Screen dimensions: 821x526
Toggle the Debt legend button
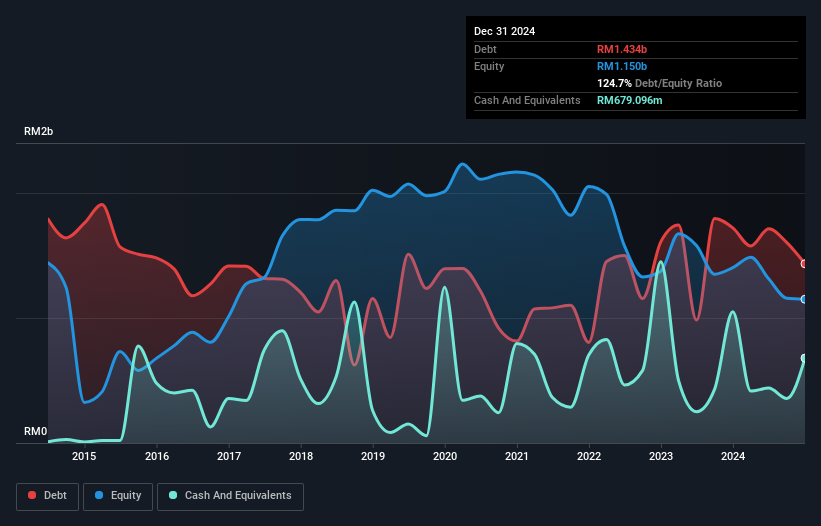tap(48, 496)
